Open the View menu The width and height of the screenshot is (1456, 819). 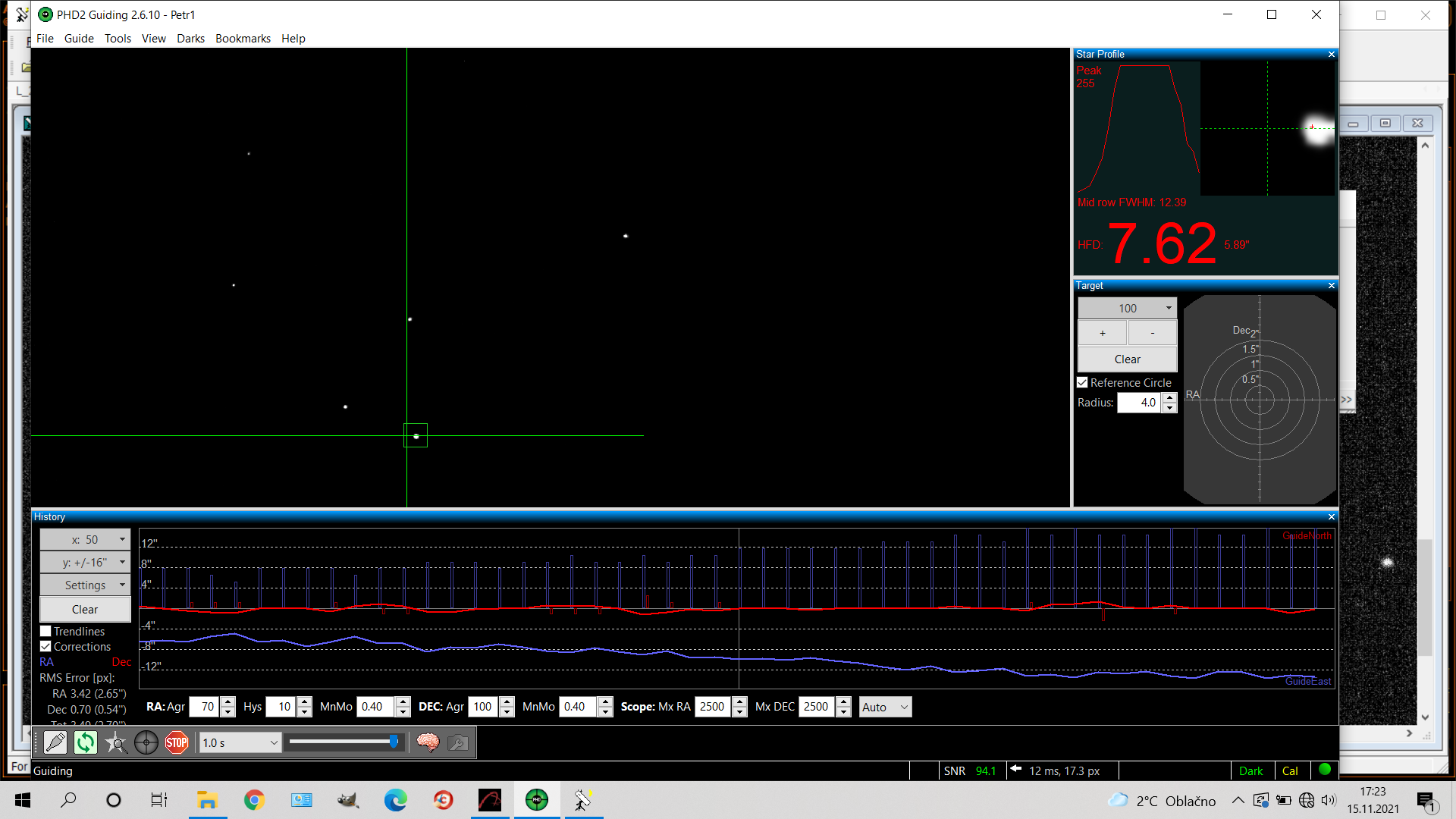pyautogui.click(x=153, y=39)
